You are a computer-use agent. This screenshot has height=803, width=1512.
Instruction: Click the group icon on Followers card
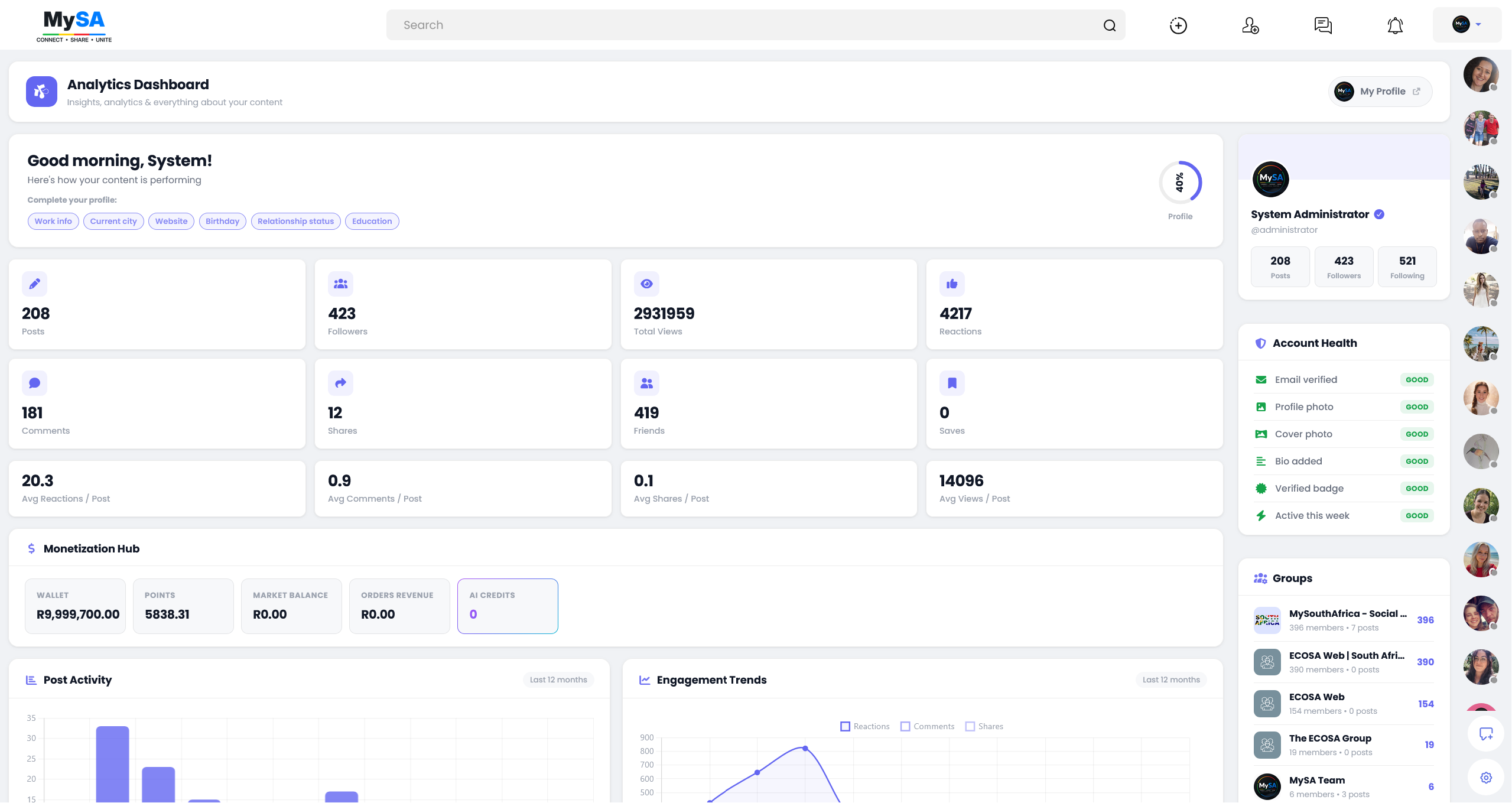coord(340,284)
